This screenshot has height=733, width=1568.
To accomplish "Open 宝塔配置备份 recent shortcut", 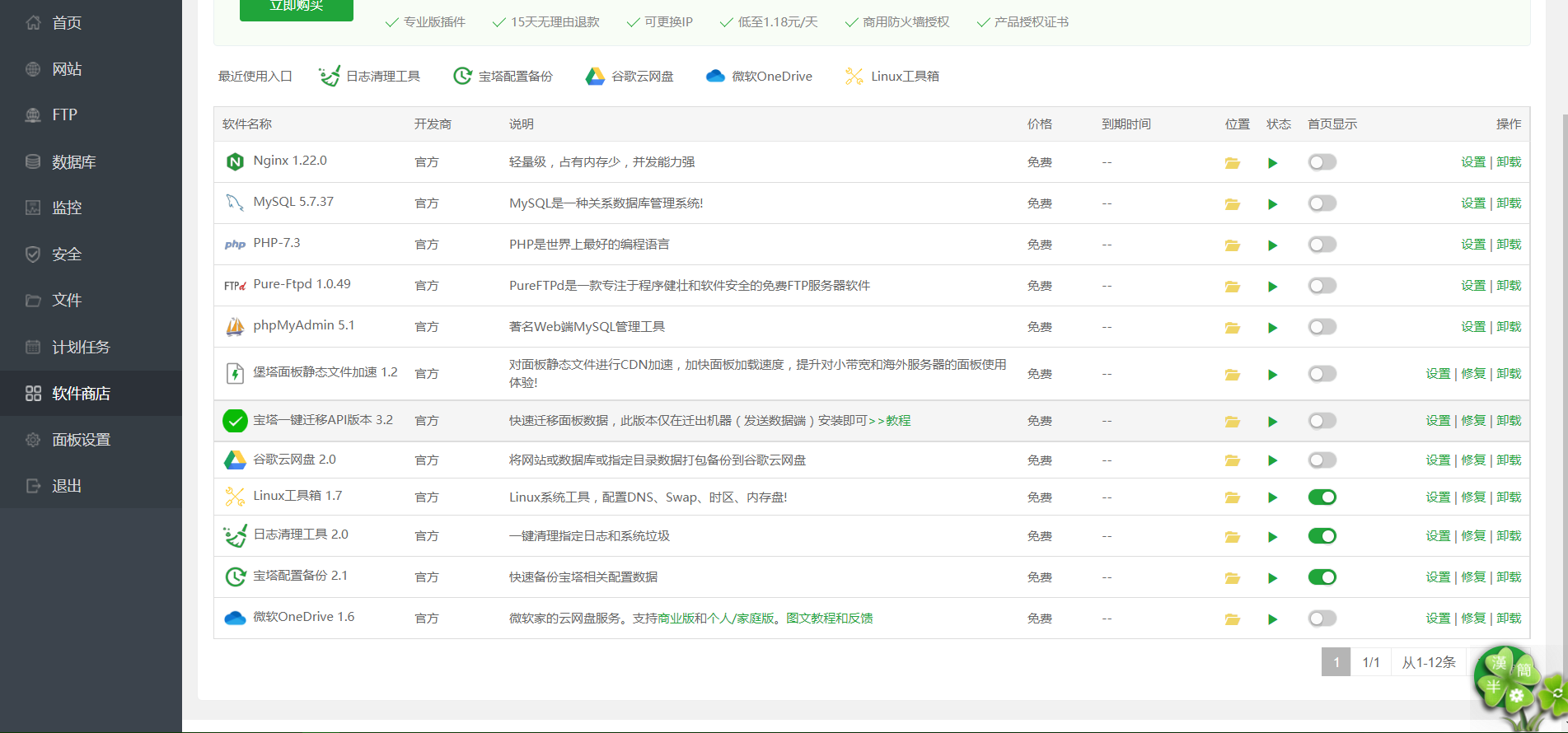I will pos(503,77).
